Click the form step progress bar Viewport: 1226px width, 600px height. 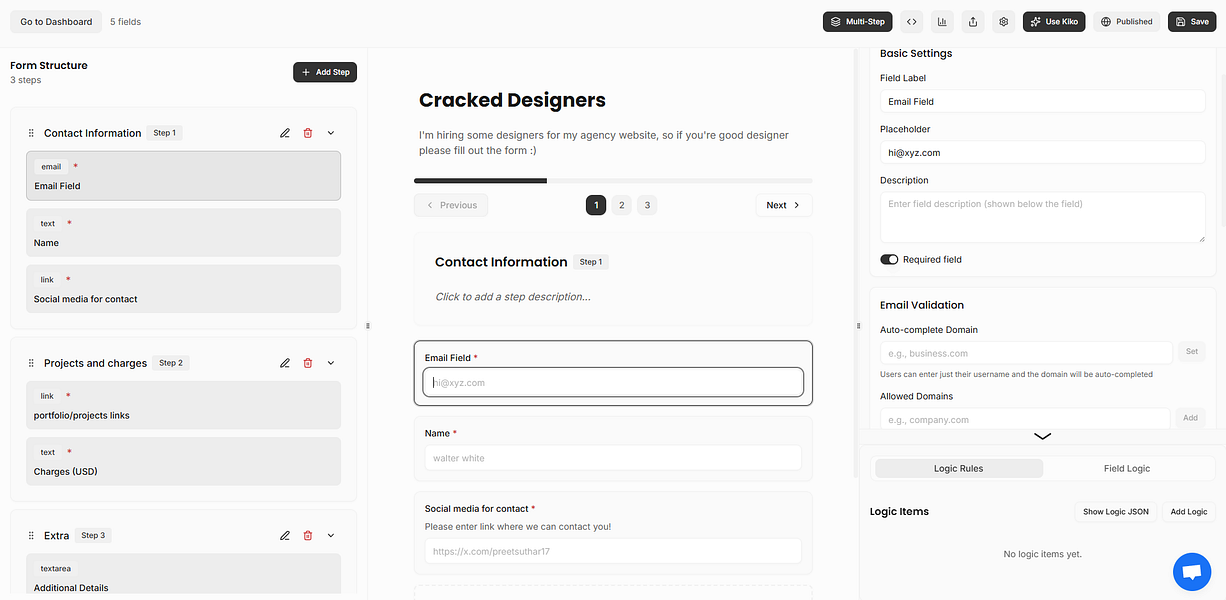coord(613,181)
